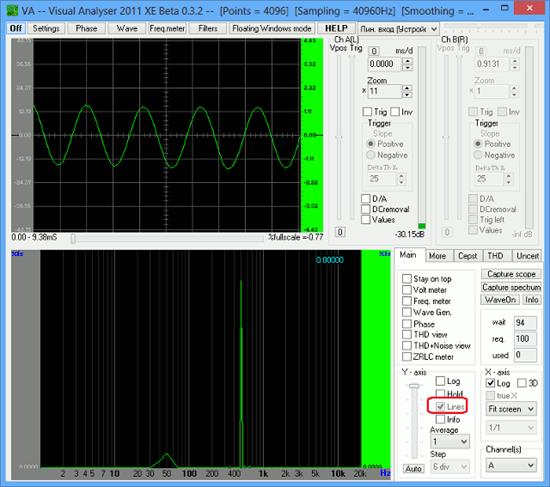Click the Auto button under Y-axis slider

413,468
